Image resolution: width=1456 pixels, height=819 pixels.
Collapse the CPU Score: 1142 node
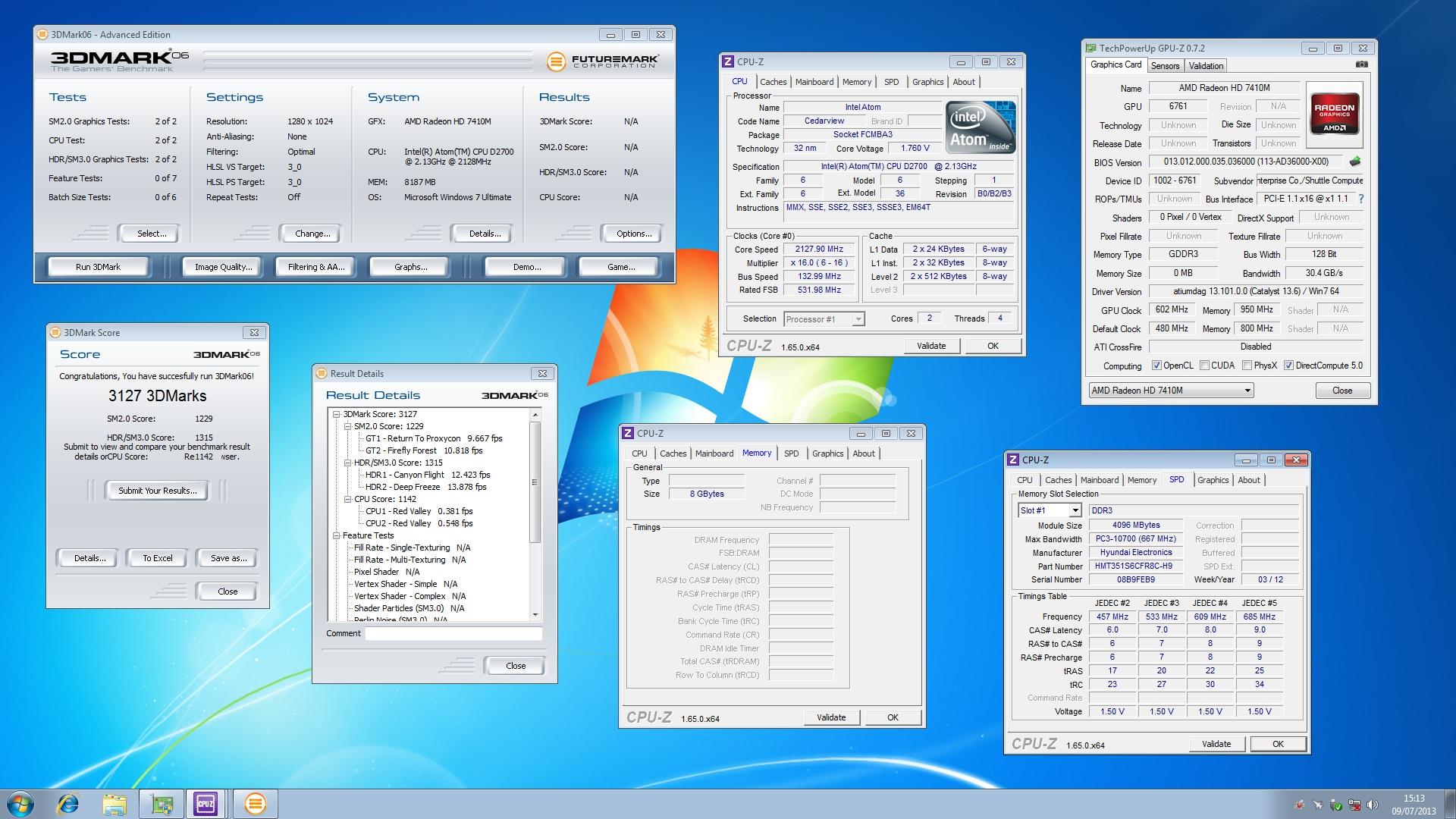tap(348, 499)
